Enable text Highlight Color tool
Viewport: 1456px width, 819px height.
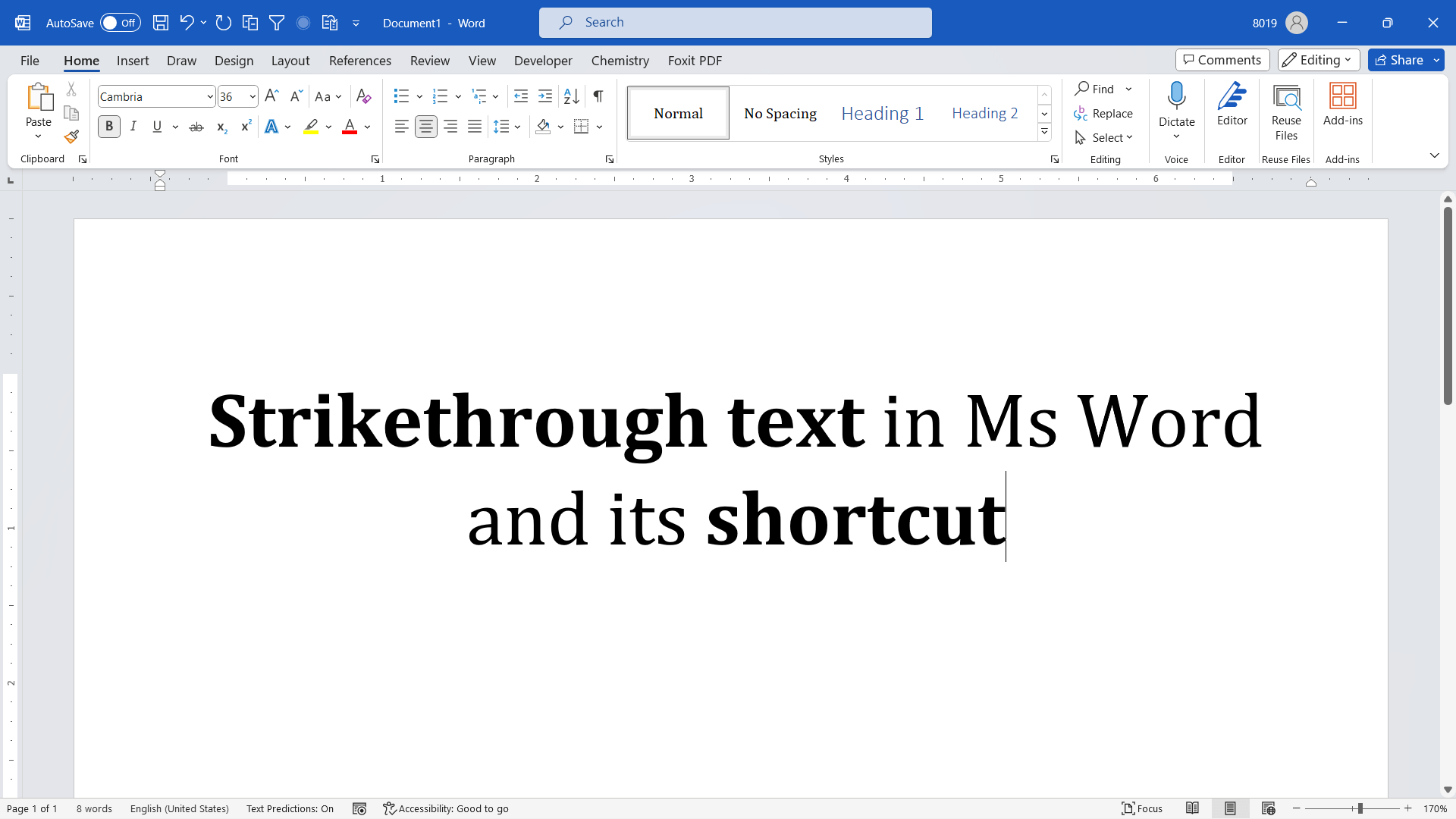(x=313, y=127)
